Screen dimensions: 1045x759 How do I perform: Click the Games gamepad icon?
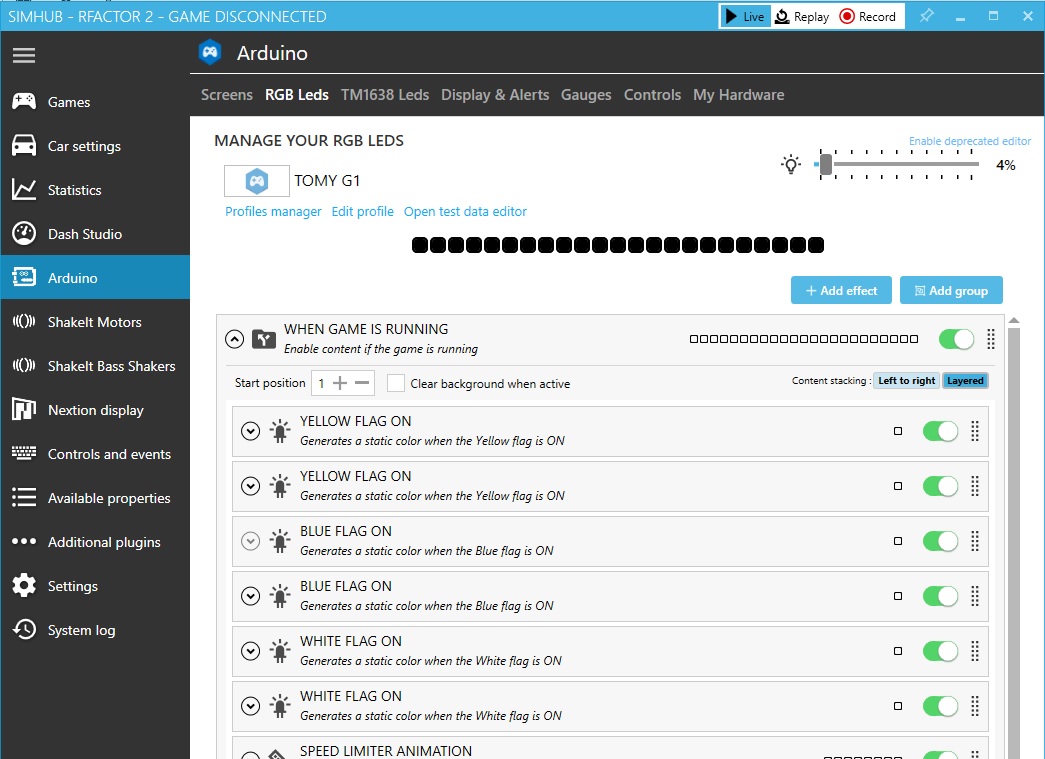[24, 101]
